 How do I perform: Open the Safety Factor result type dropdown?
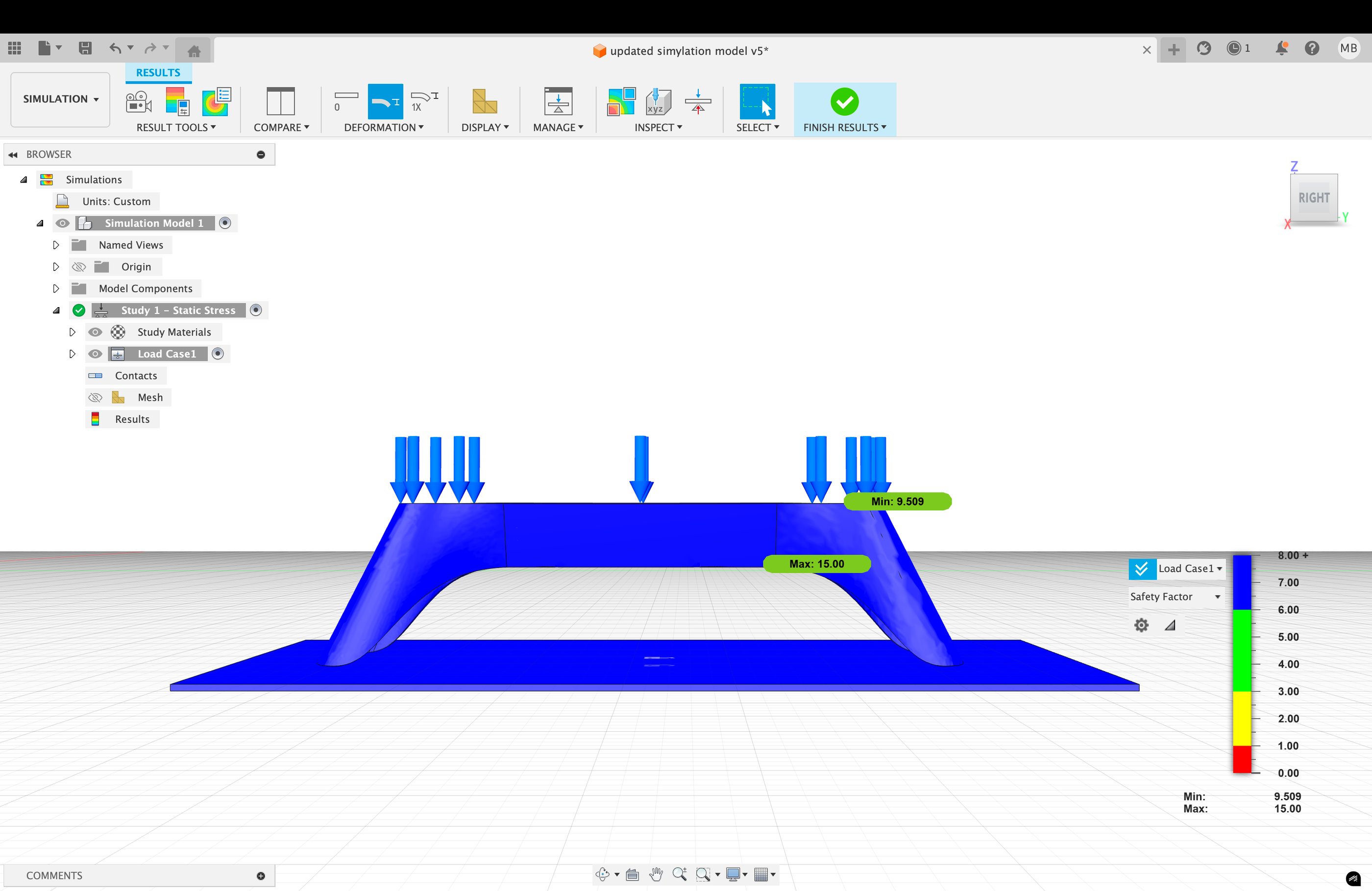pos(1175,597)
